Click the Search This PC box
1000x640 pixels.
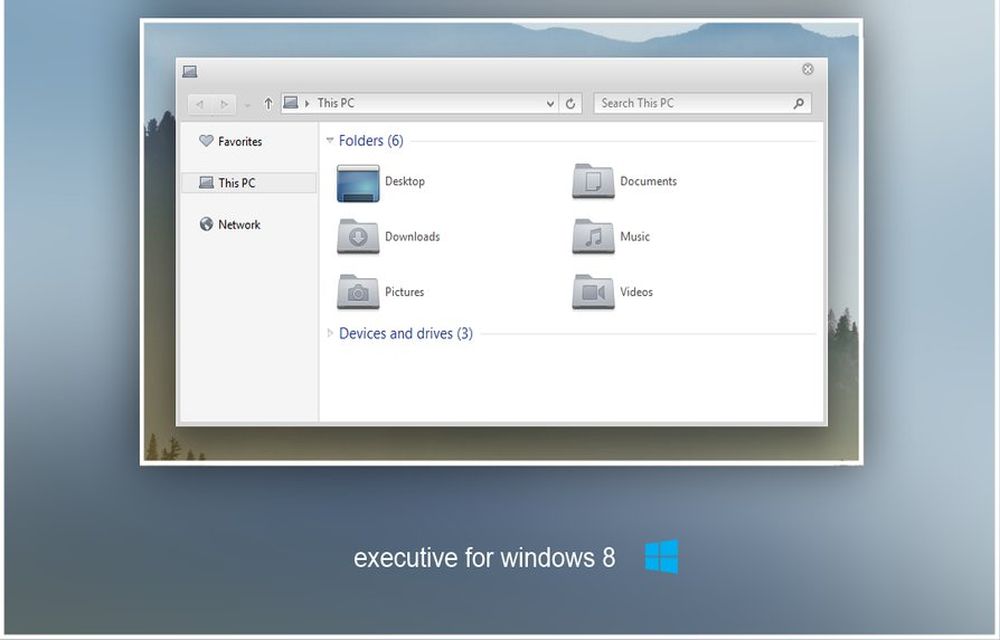(702, 103)
